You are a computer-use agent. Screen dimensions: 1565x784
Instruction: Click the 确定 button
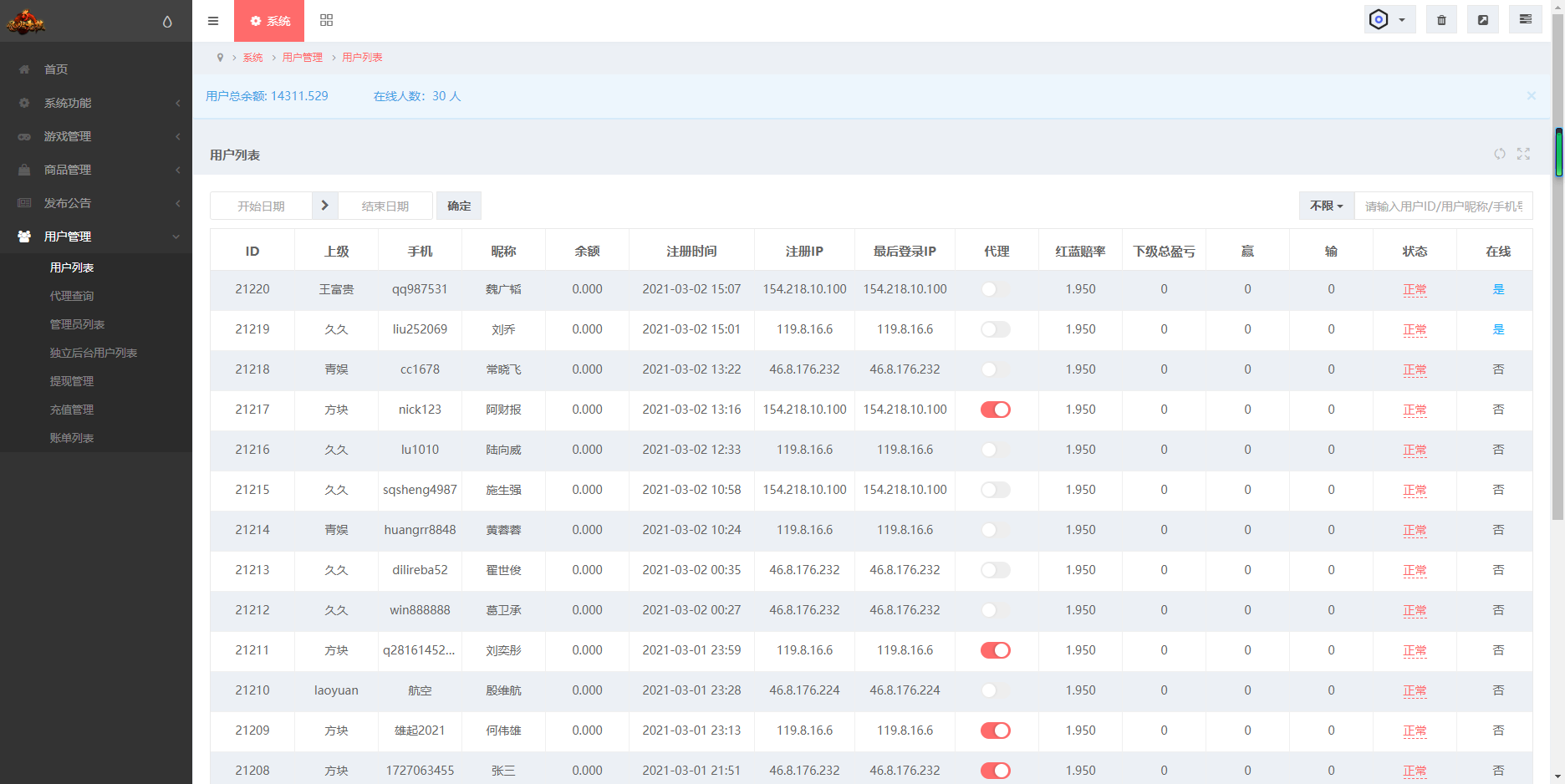(459, 206)
